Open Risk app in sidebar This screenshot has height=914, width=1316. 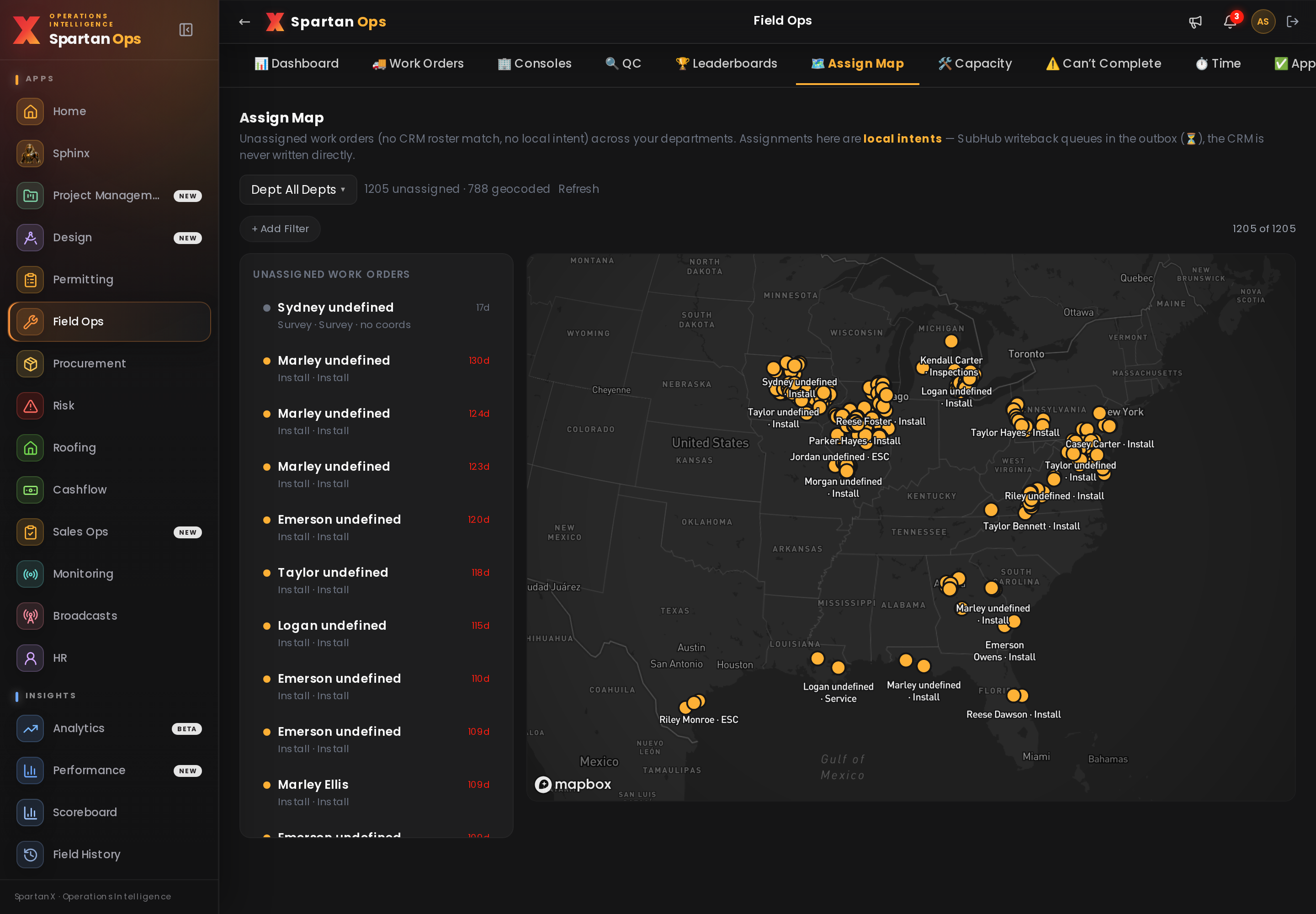109,405
